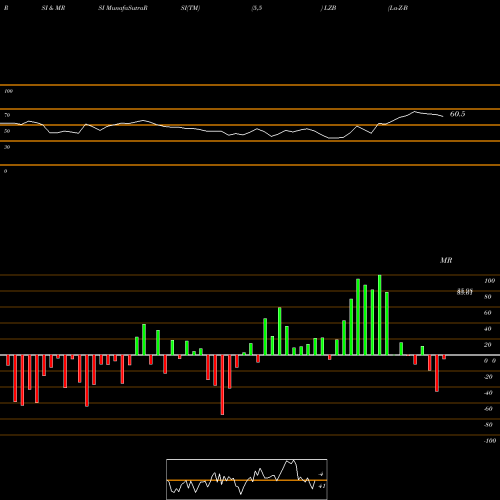The image size is (500, 500).
Task: Click the RSI 50 level label
Action: [7, 131]
